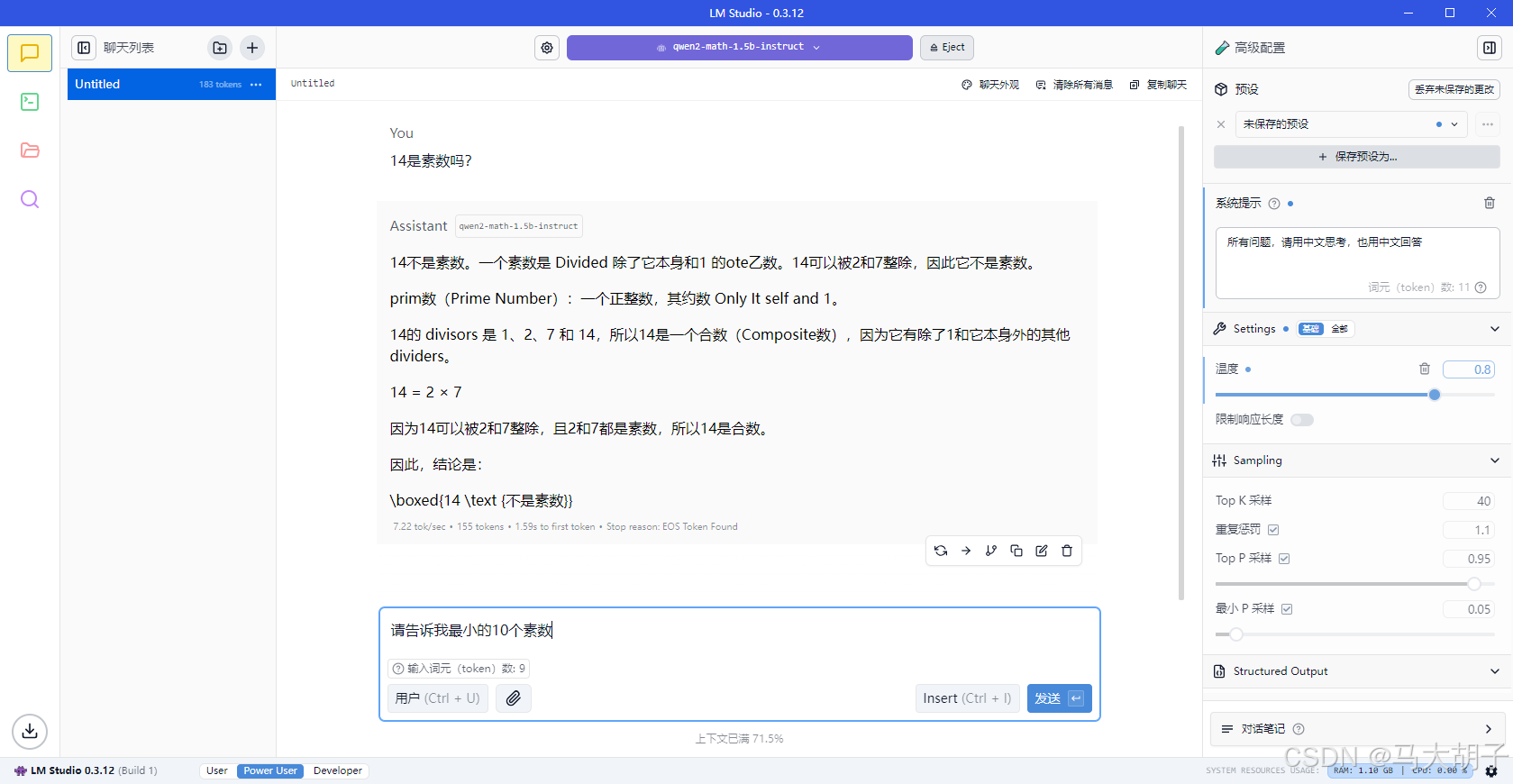Viewport: 1513px width, 784px height.
Task: Adjust the Top P sampling slider
Action: (x=1474, y=584)
